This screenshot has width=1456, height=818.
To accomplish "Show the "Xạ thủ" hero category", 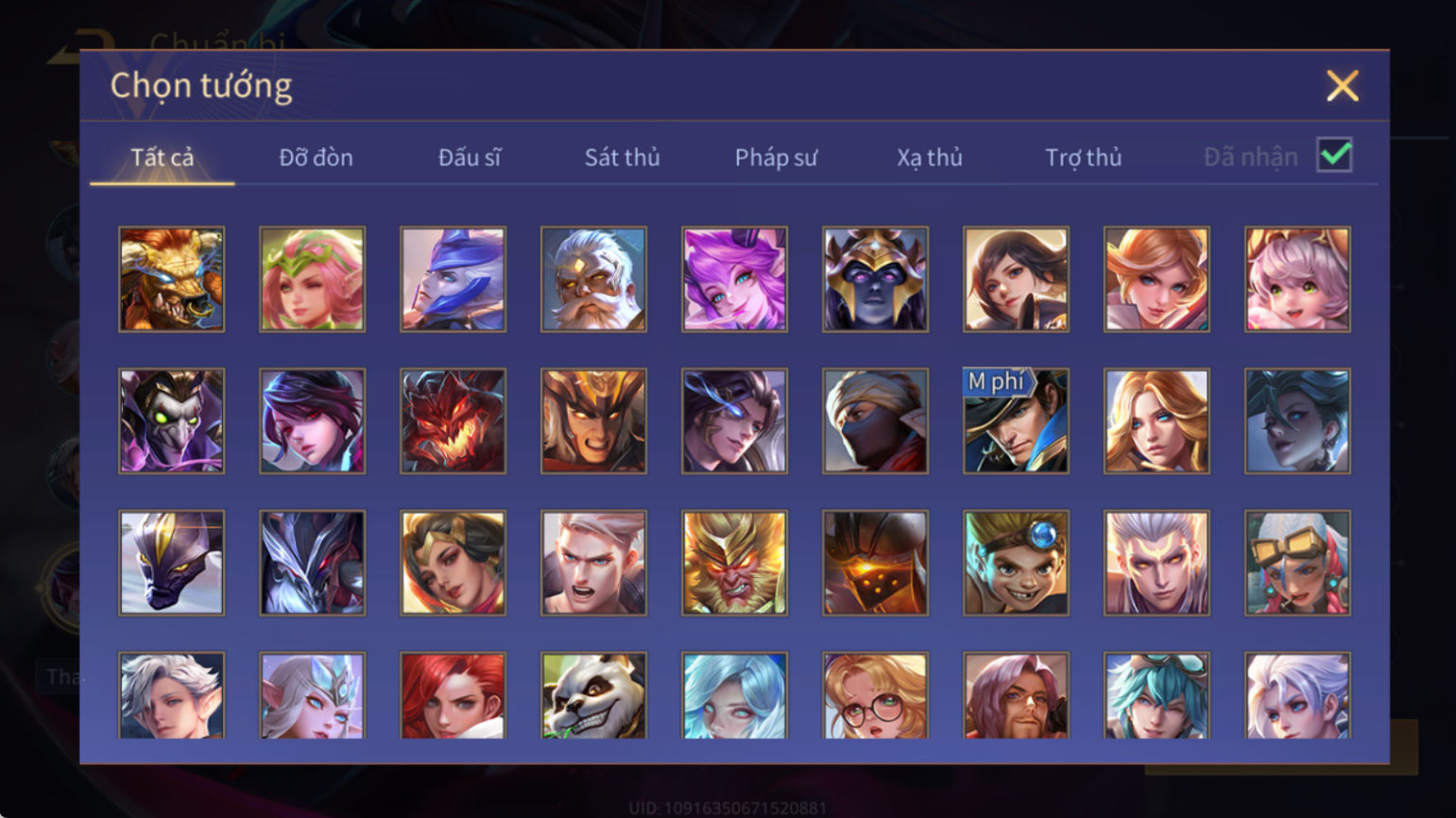I will click(x=930, y=158).
